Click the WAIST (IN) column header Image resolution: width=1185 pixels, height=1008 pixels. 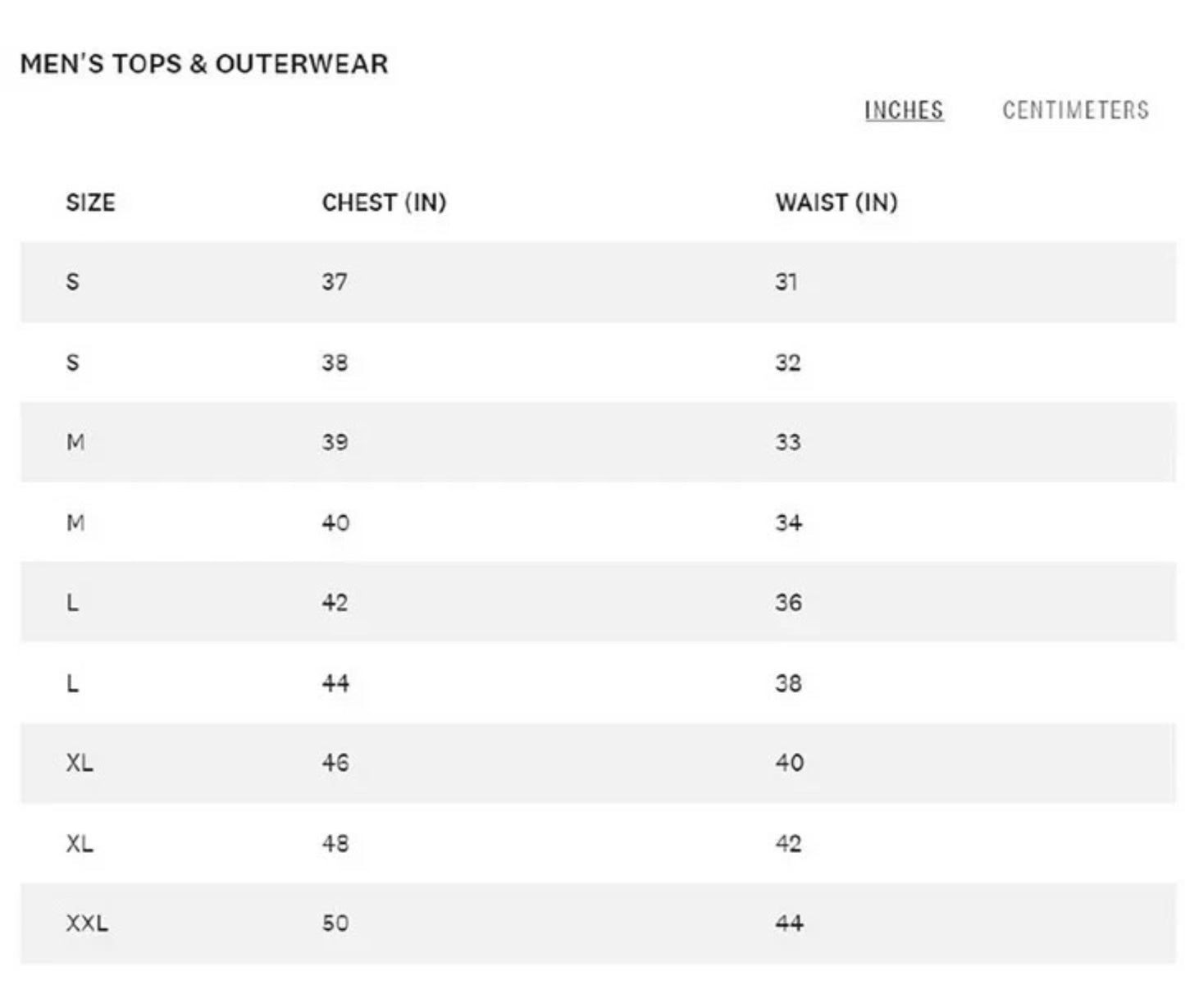pyautogui.click(x=836, y=203)
